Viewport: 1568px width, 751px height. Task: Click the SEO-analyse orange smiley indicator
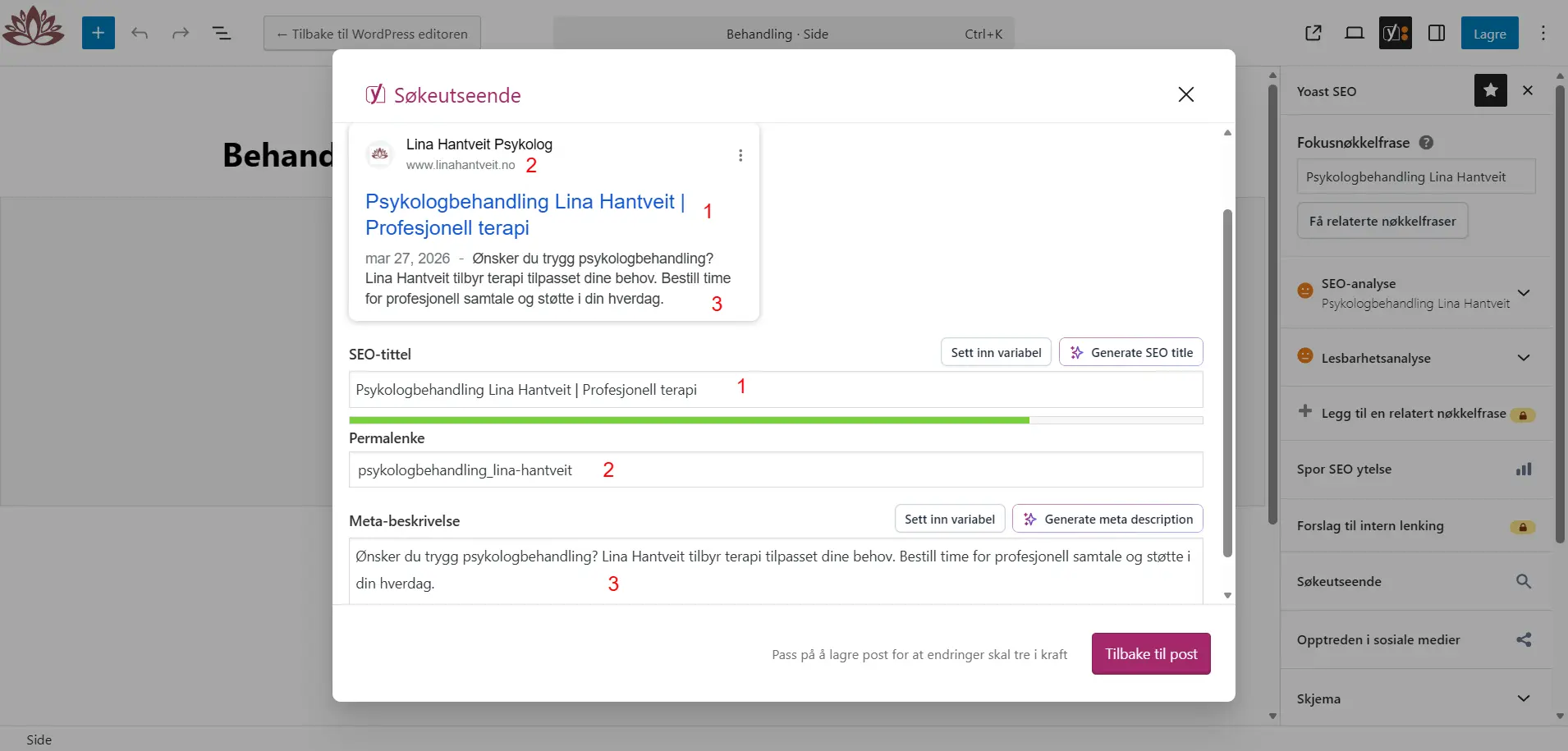1305,291
